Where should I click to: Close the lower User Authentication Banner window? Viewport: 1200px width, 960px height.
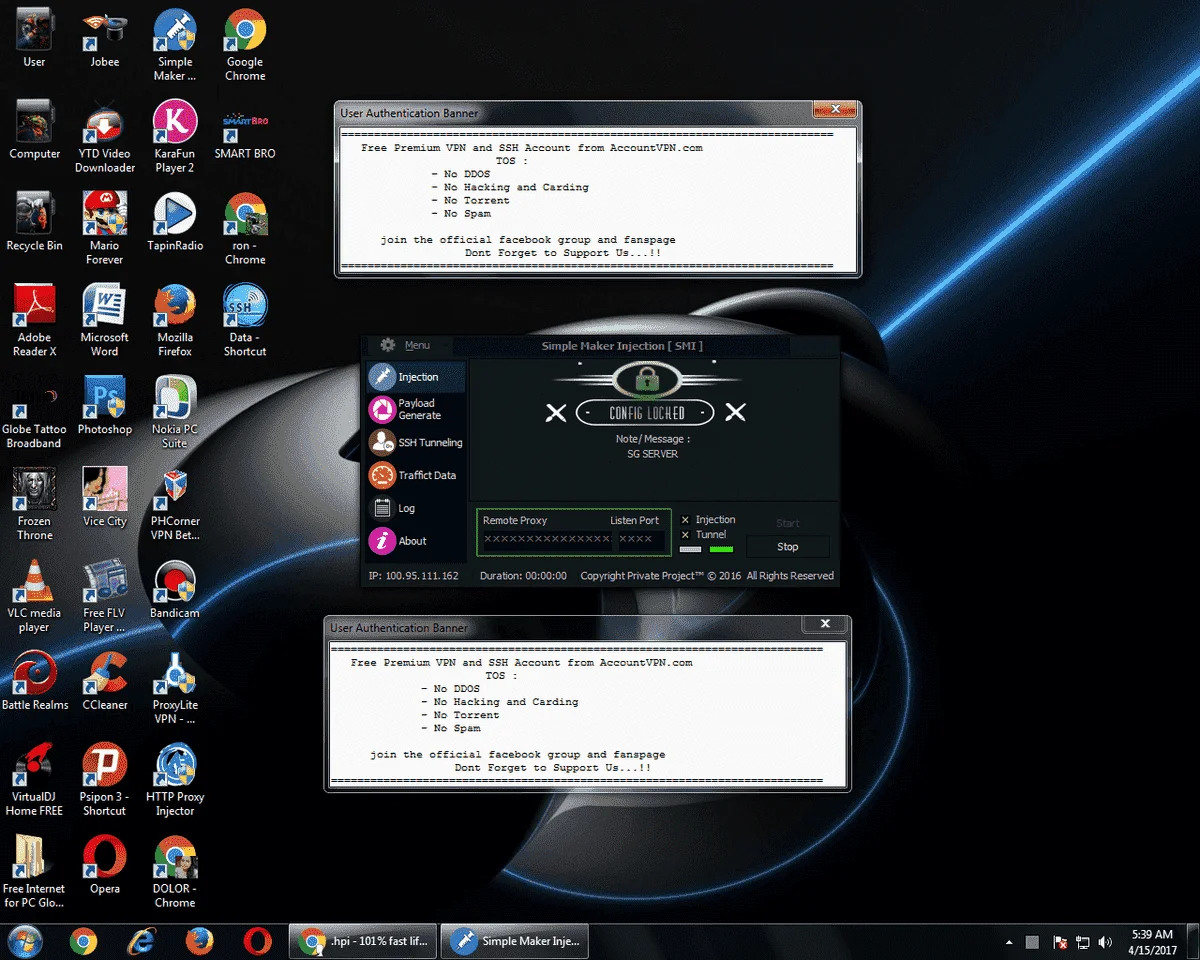tap(825, 623)
